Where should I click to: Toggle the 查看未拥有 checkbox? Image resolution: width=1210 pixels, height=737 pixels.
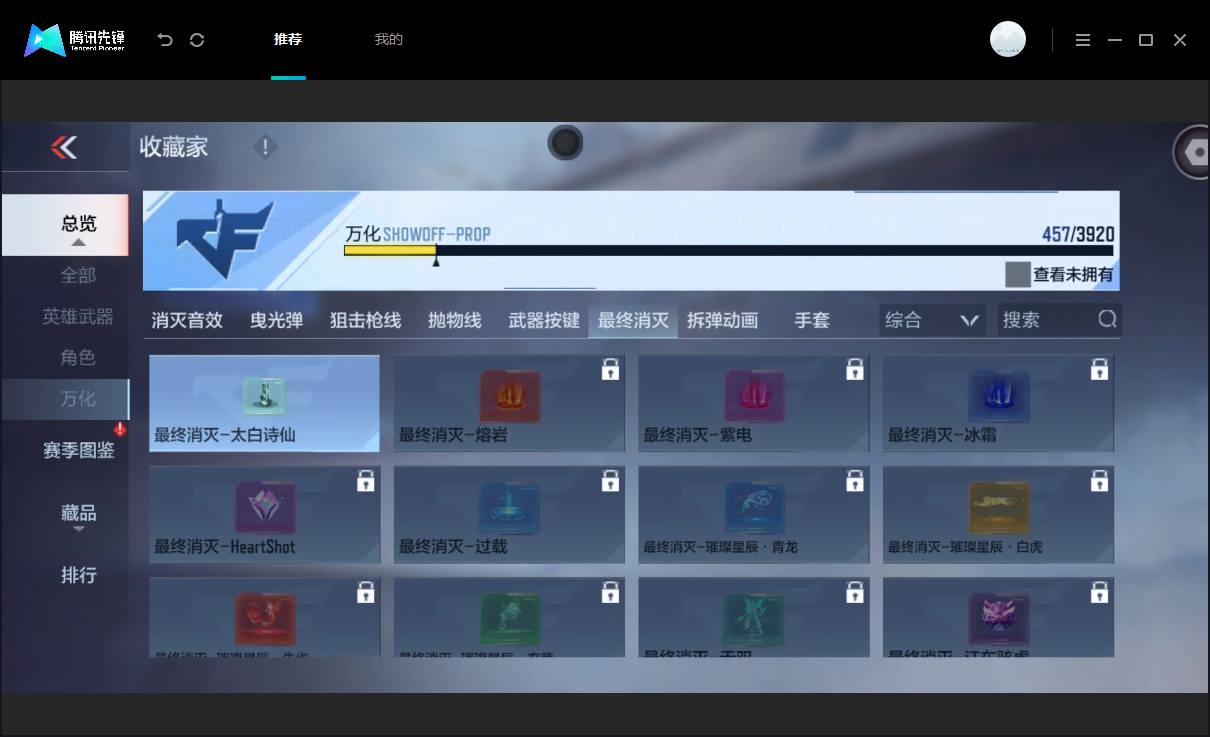(1018, 274)
